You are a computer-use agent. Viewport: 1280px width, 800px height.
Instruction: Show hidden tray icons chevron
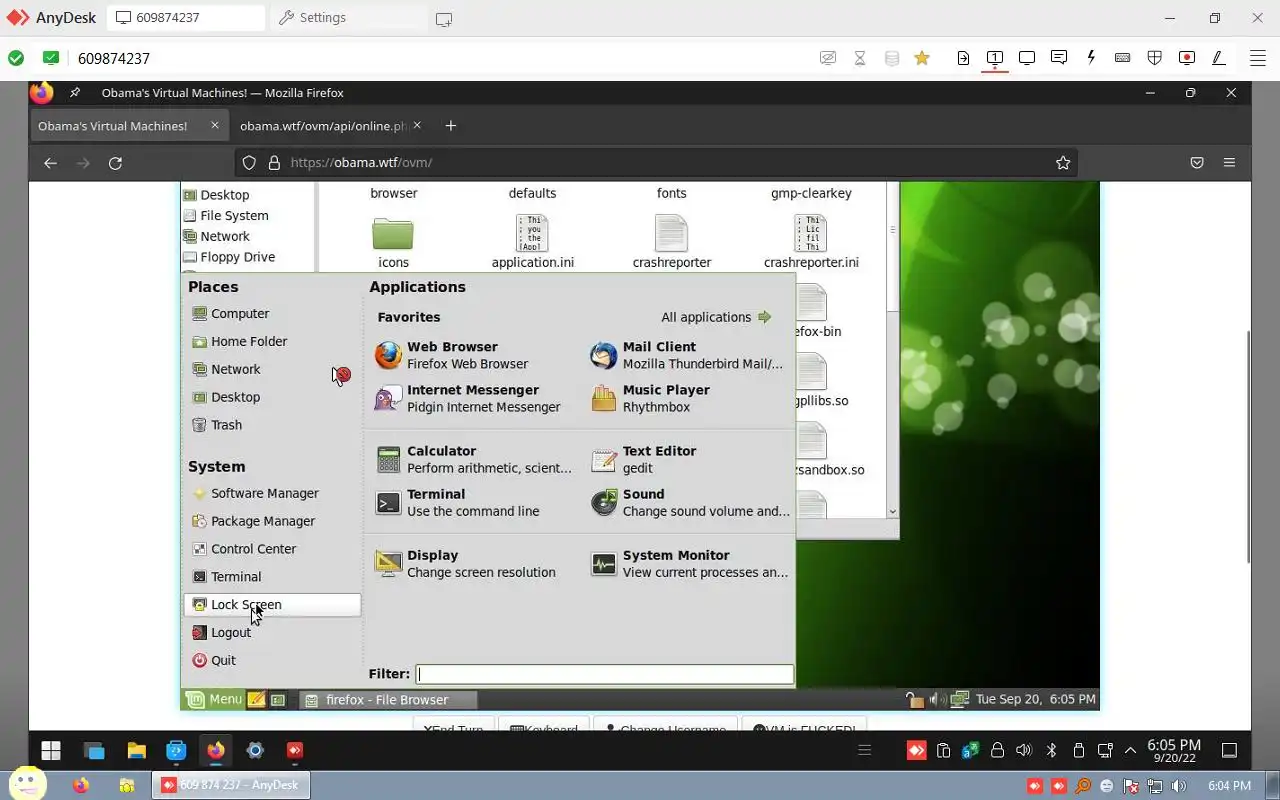(x=1131, y=750)
